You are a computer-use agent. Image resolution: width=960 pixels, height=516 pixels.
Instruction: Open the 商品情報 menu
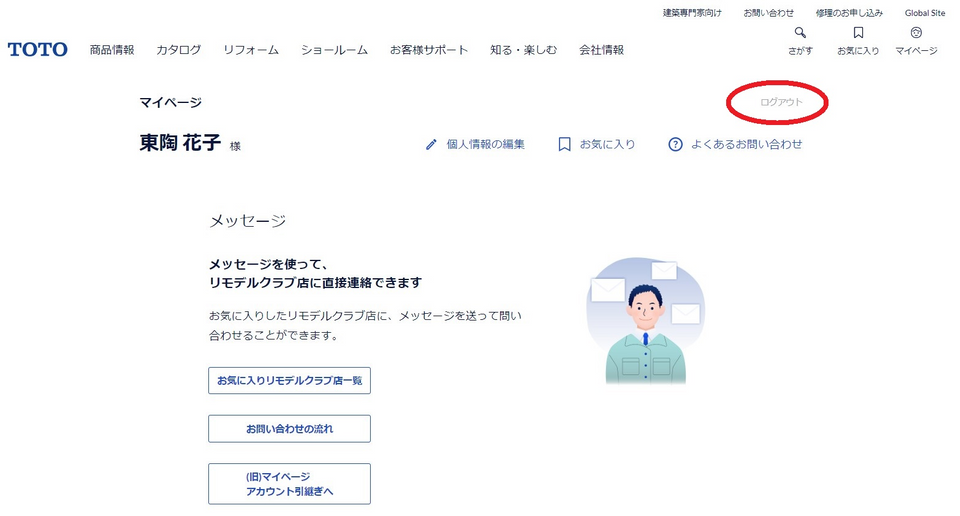[x=111, y=50]
